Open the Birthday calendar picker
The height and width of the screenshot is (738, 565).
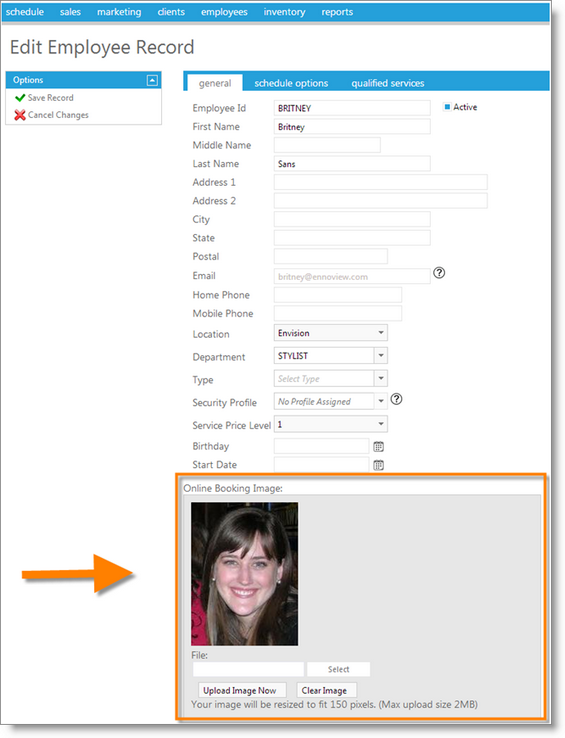click(378, 447)
